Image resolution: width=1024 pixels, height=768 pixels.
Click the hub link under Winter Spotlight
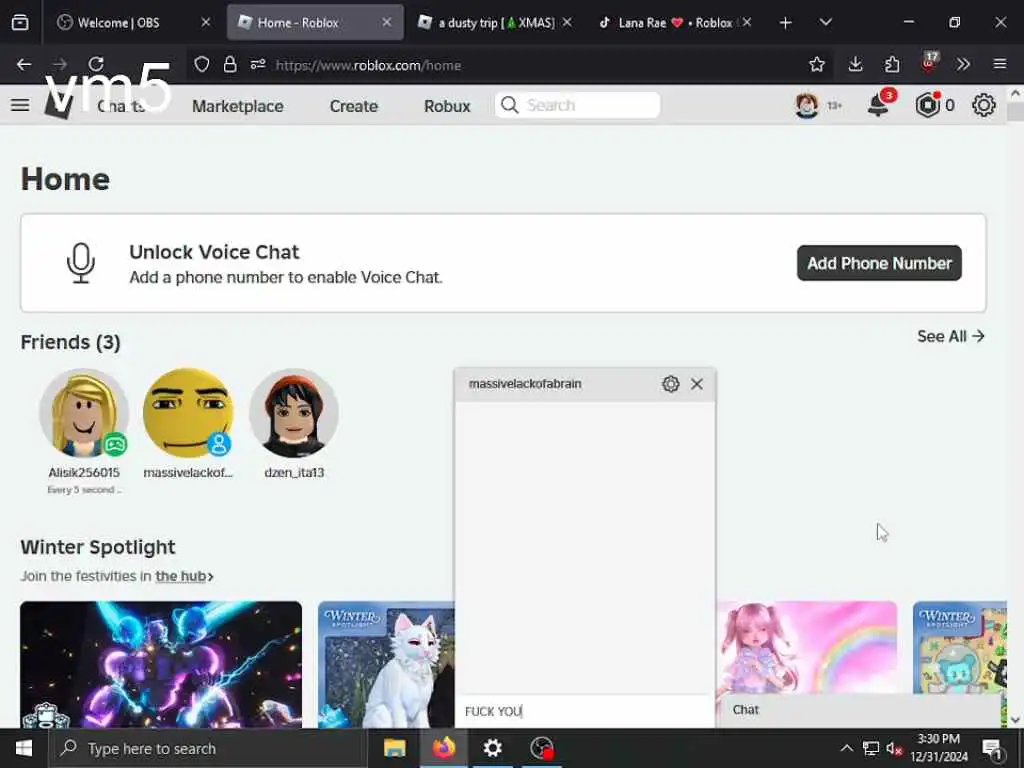coord(184,576)
